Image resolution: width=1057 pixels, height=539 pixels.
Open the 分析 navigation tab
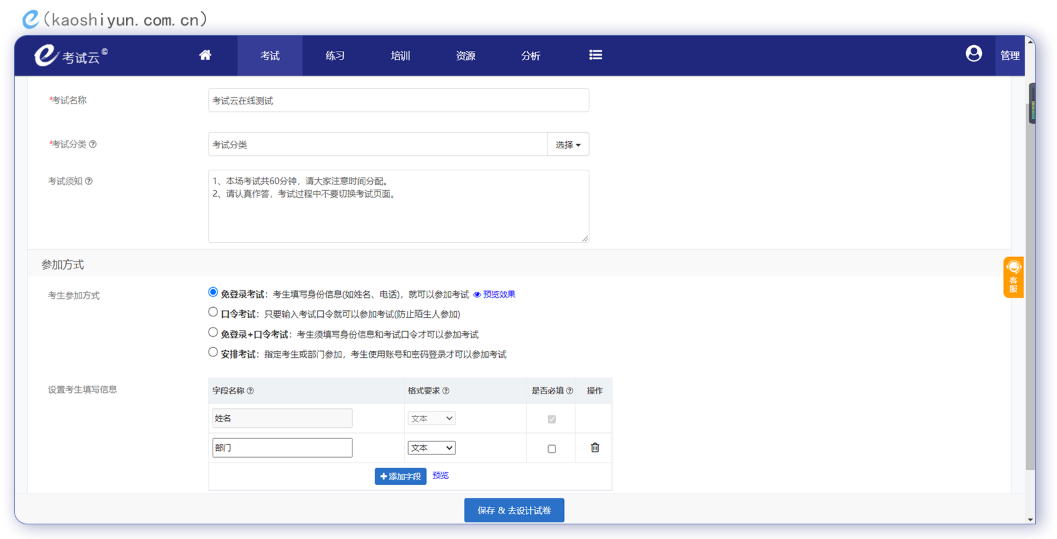[530, 56]
